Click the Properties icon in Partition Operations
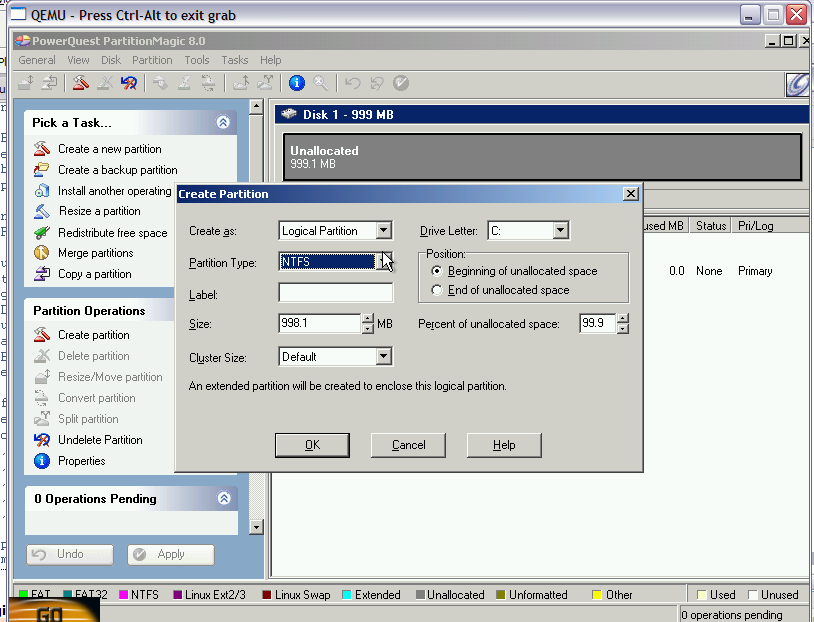Image resolution: width=814 pixels, height=622 pixels. click(x=41, y=461)
